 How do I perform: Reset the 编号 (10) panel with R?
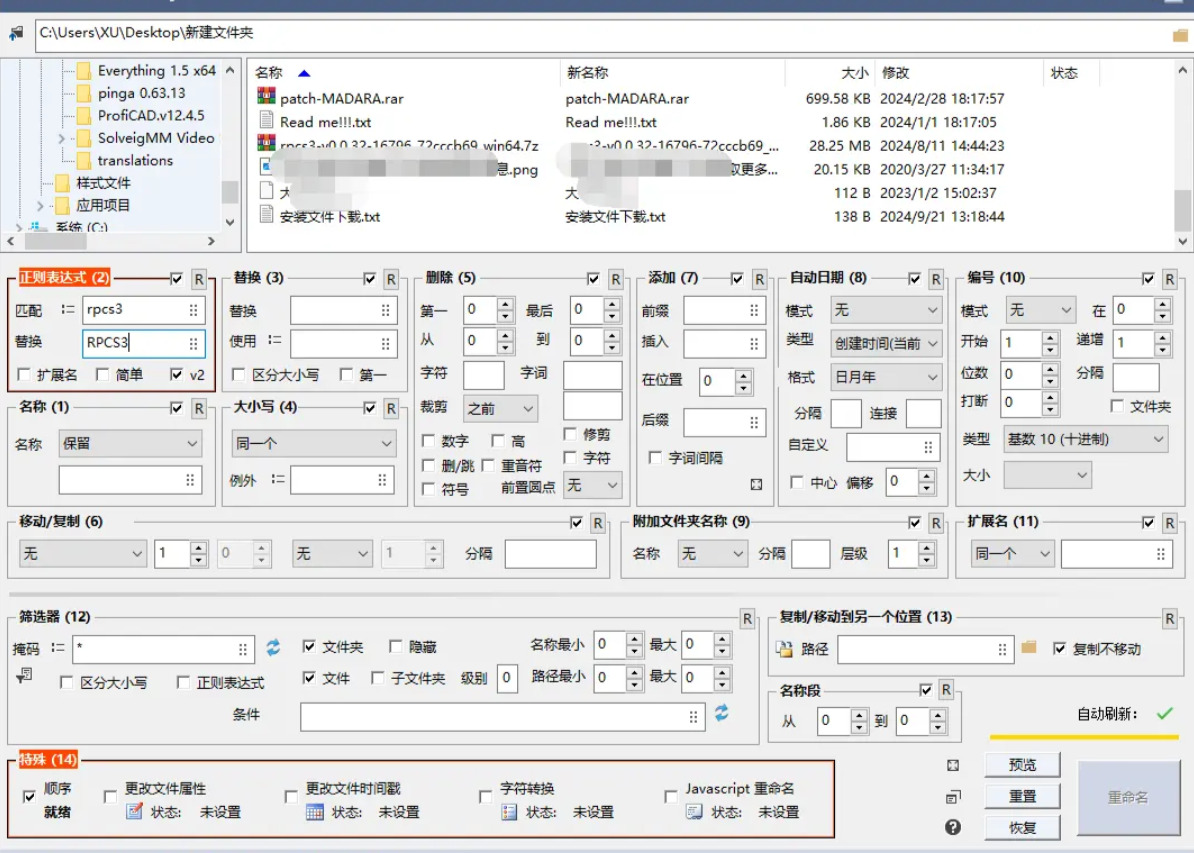pyautogui.click(x=1170, y=280)
